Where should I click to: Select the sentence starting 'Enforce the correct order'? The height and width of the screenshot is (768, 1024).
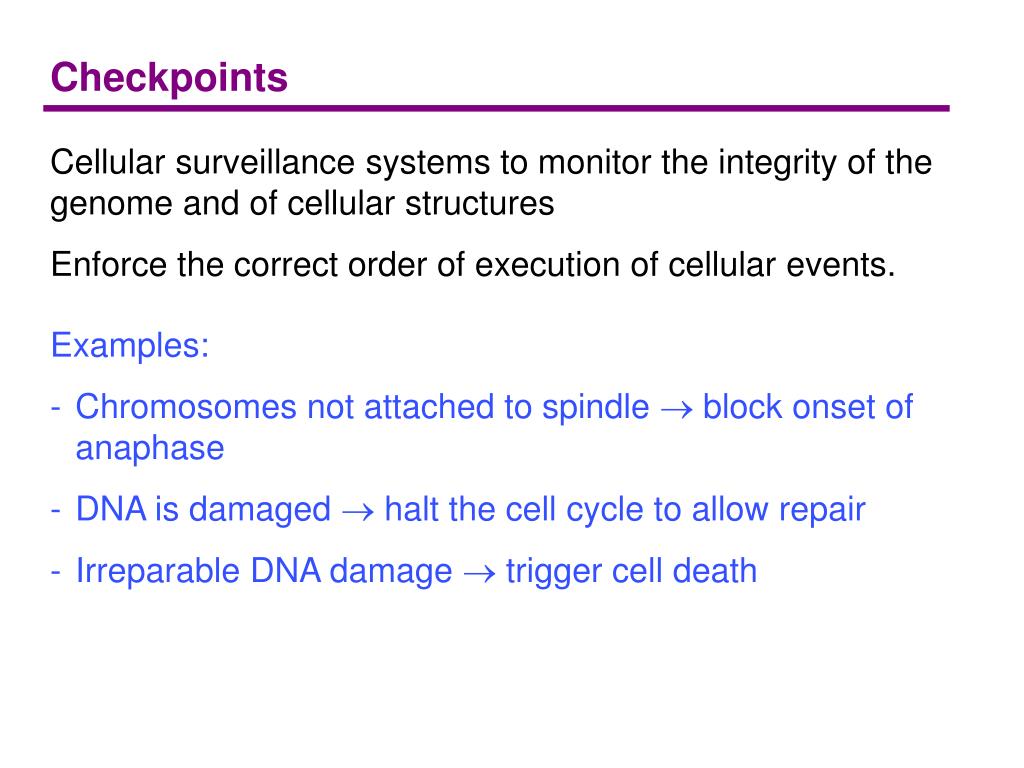(473, 265)
